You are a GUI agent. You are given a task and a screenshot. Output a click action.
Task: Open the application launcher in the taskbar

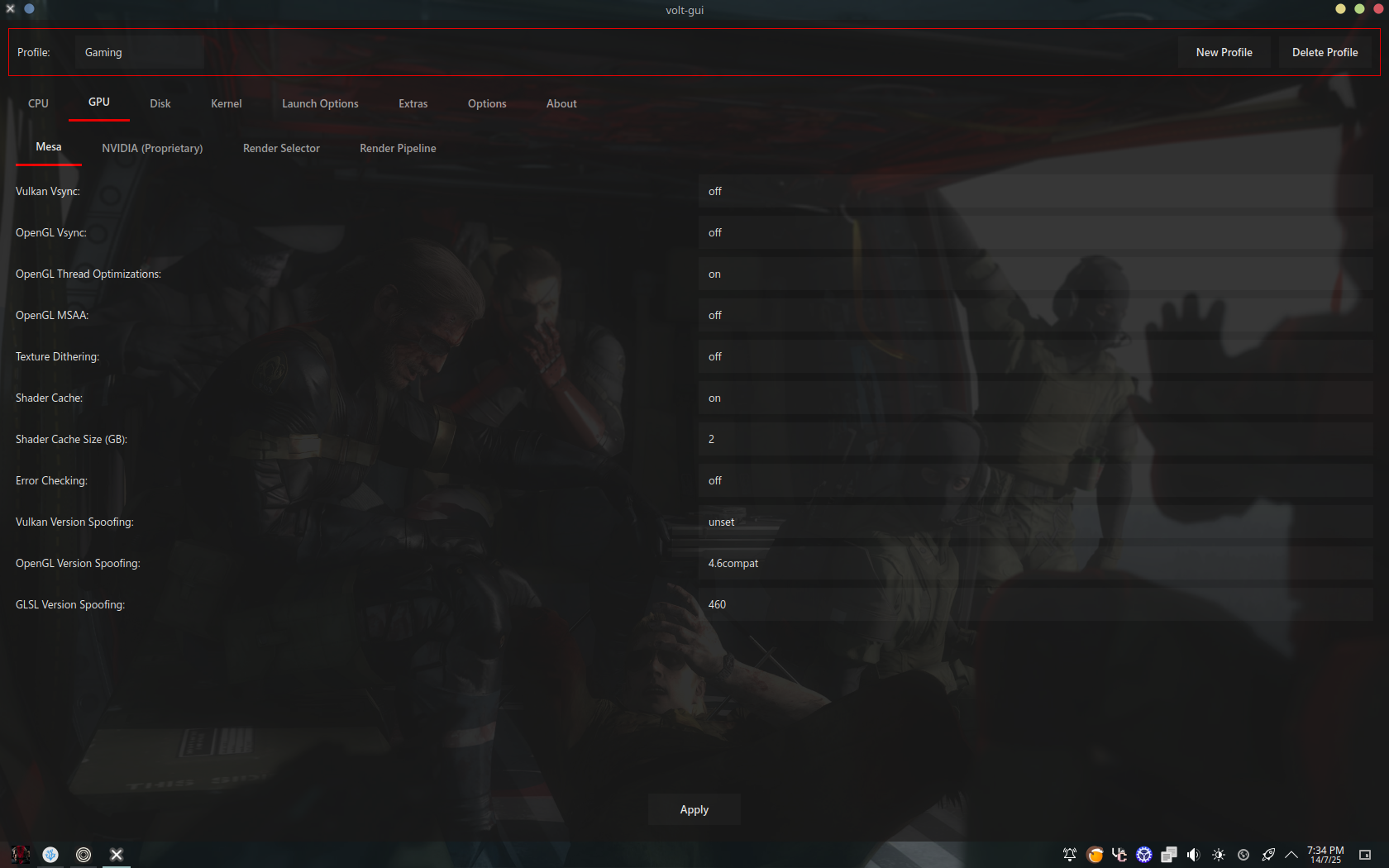pos(20,855)
